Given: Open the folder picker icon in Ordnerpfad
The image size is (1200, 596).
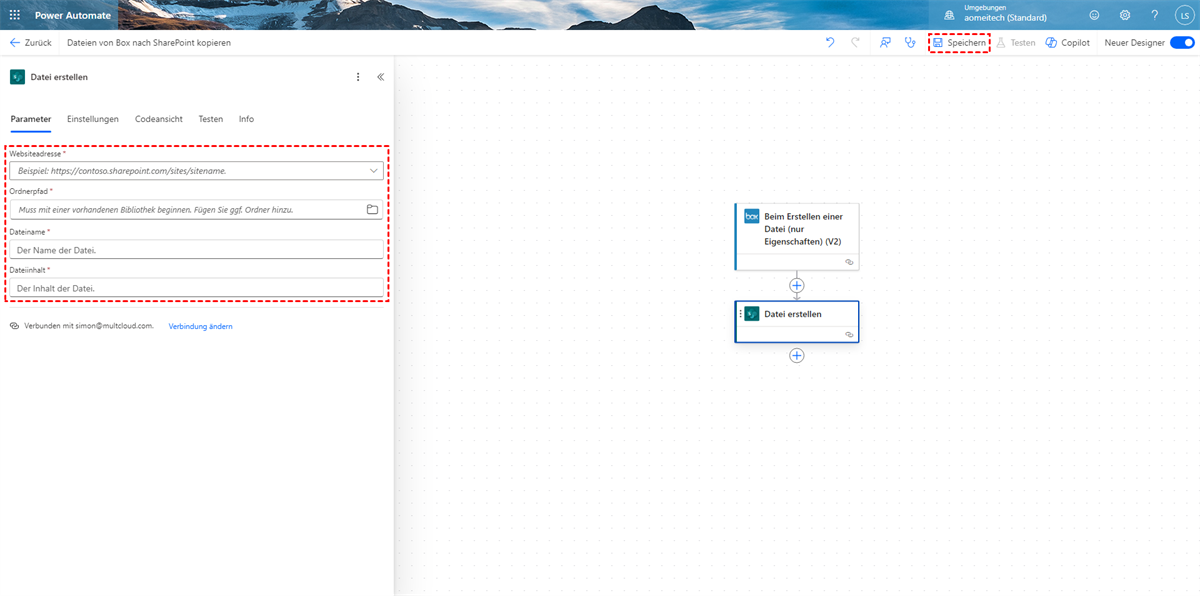Looking at the screenshot, I should pyautogui.click(x=372, y=209).
